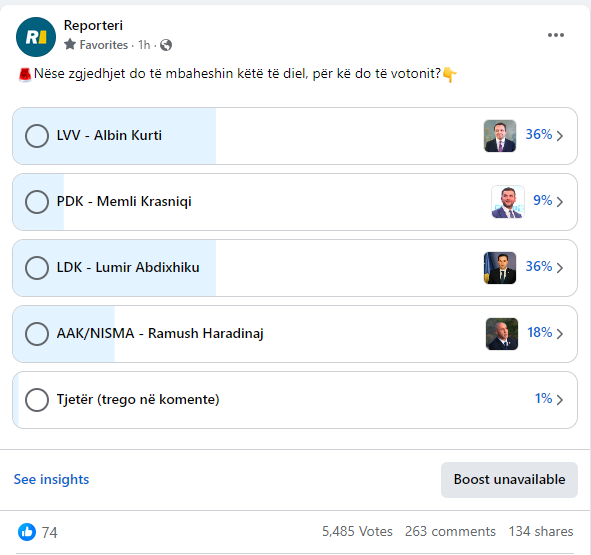The image size is (591, 555).
Task: Open the three-dot post options menu
Action: (556, 35)
